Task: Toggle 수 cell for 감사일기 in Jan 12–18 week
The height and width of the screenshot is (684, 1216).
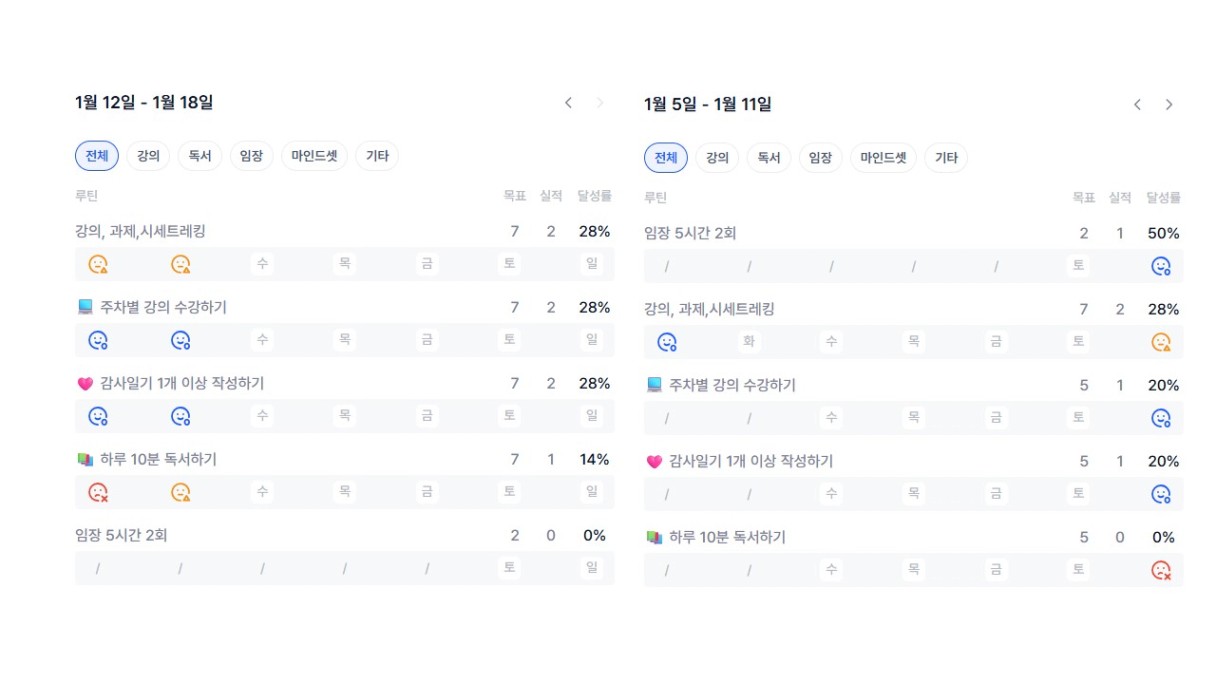Action: click(262, 416)
